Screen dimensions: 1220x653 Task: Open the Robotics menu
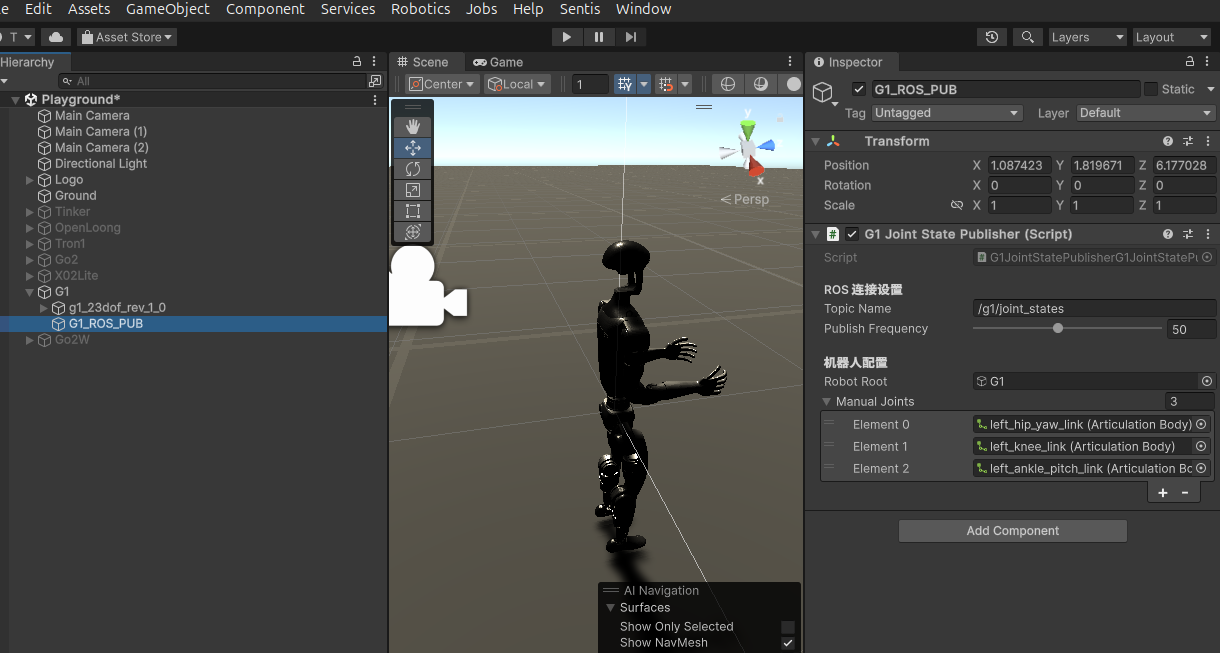pyautogui.click(x=420, y=9)
